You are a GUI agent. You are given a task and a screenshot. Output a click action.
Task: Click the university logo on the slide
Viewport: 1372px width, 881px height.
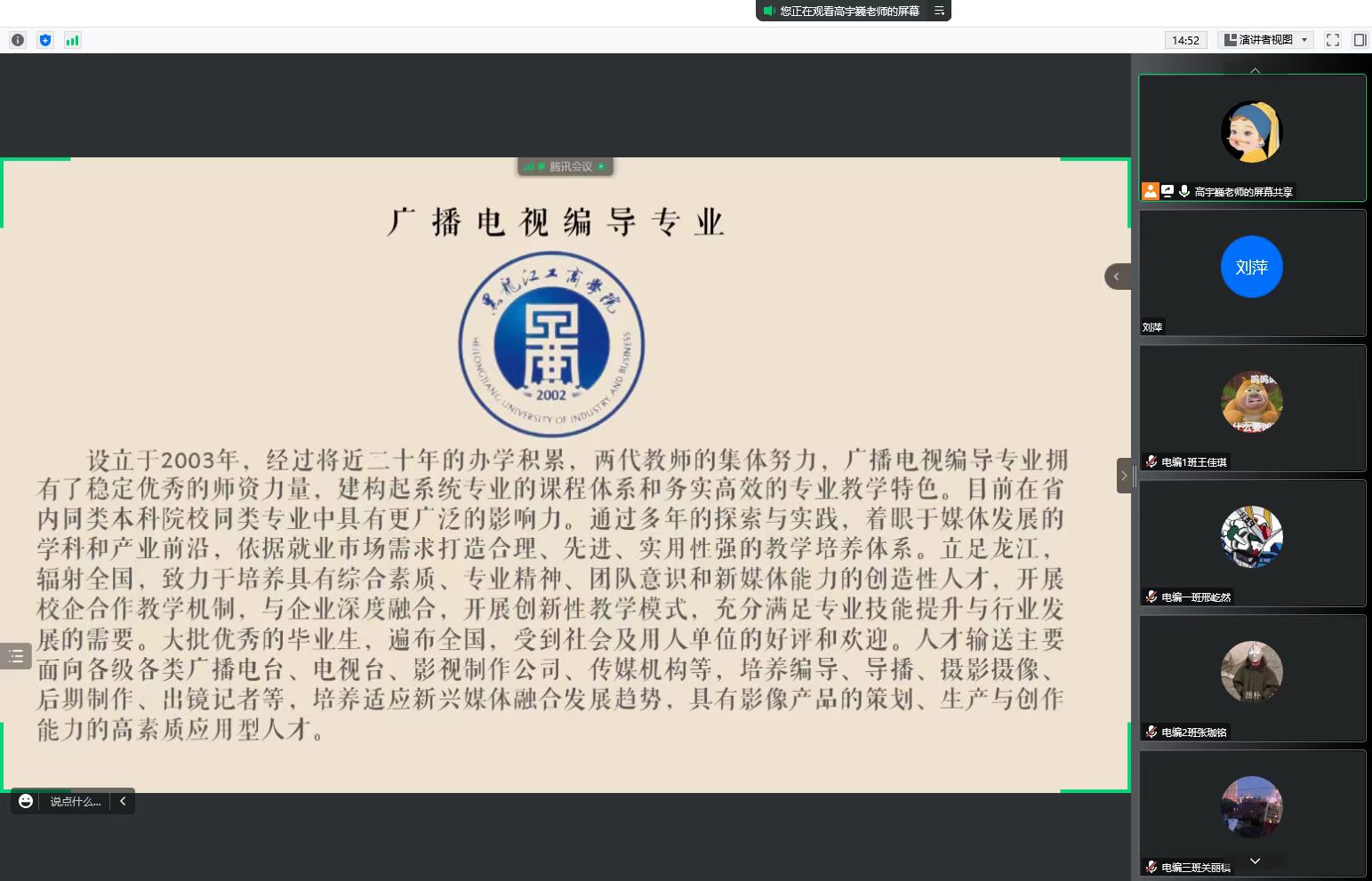[x=551, y=344]
